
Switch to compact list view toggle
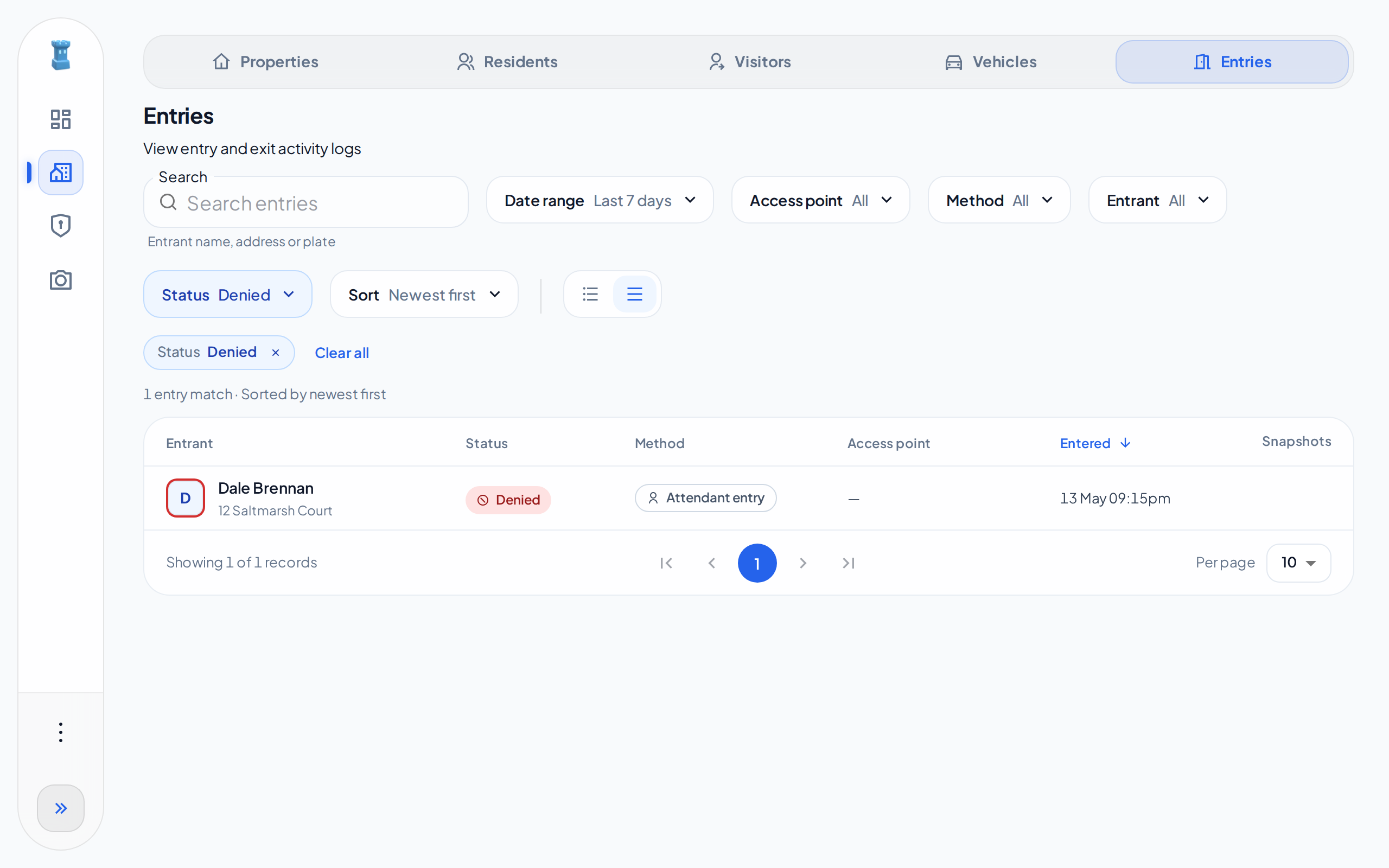590,294
